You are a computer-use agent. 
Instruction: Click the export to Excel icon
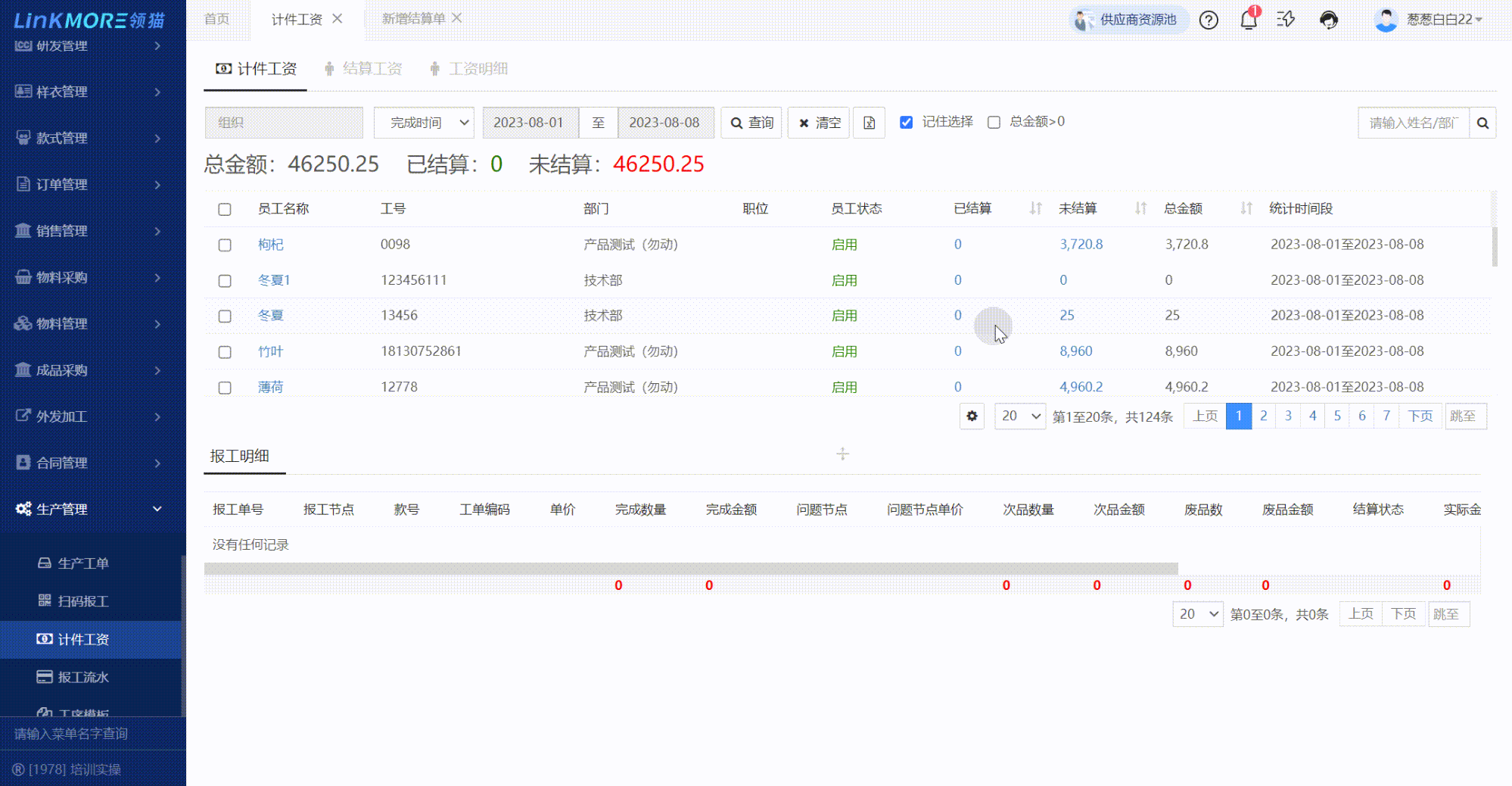click(869, 123)
